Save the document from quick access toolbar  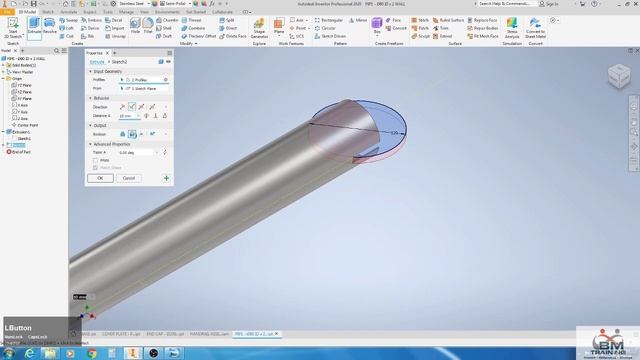[x=33, y=4]
